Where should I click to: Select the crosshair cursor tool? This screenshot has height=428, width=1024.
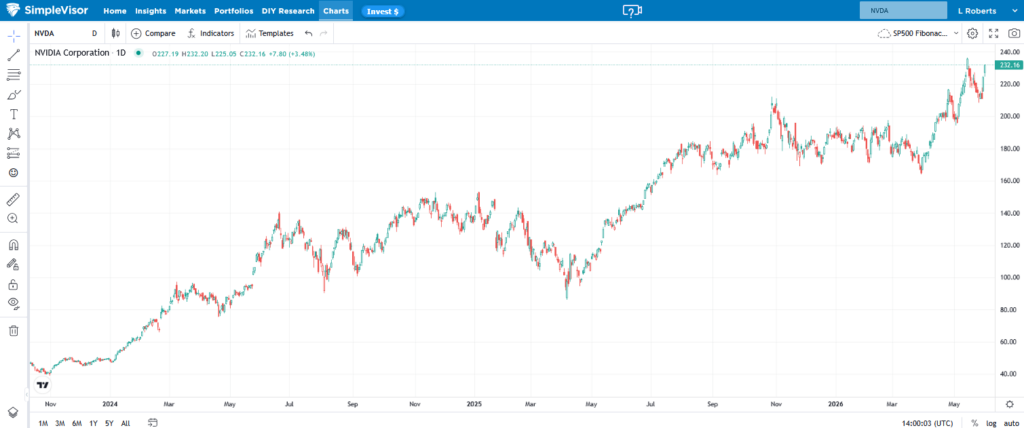(x=13, y=36)
